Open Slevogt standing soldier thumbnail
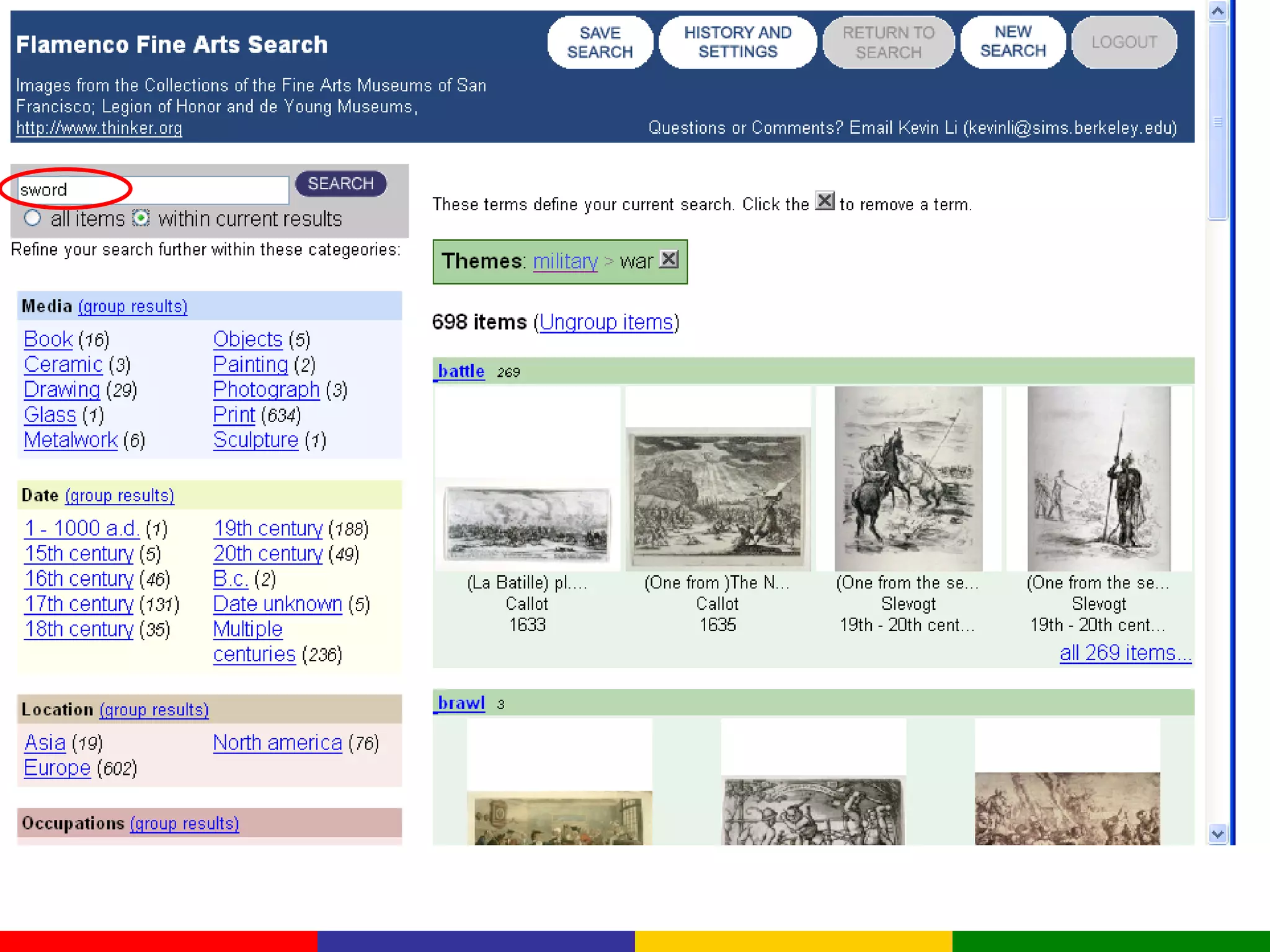The image size is (1270, 952). (1098, 478)
